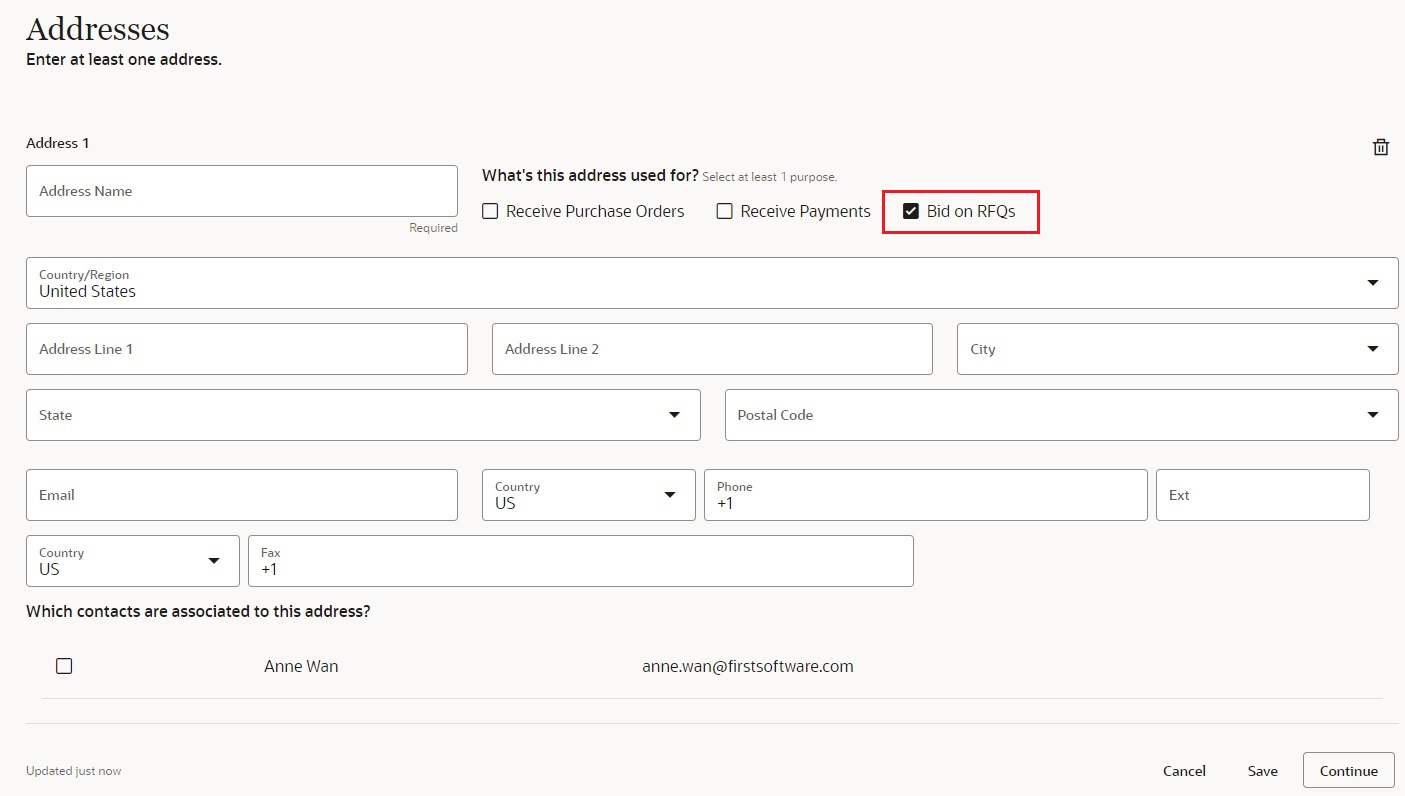Click the Continue button
The width and height of the screenshot is (1405, 796).
(1349, 771)
